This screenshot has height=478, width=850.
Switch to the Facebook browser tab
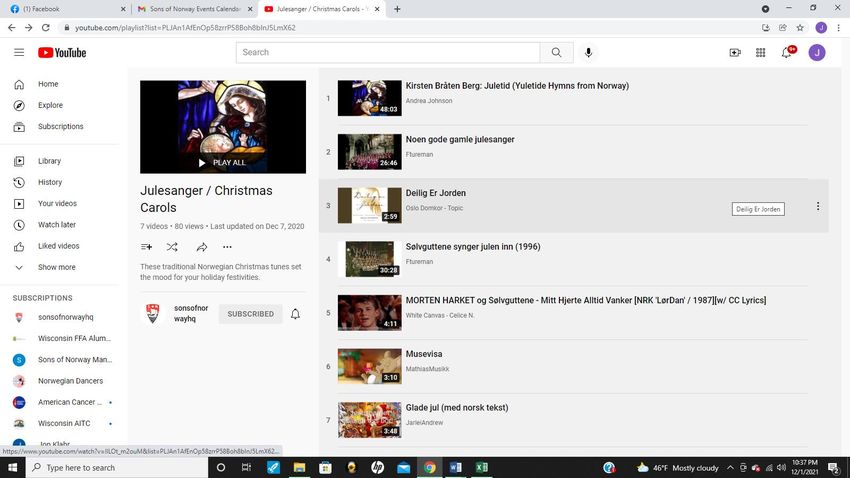click(65, 9)
